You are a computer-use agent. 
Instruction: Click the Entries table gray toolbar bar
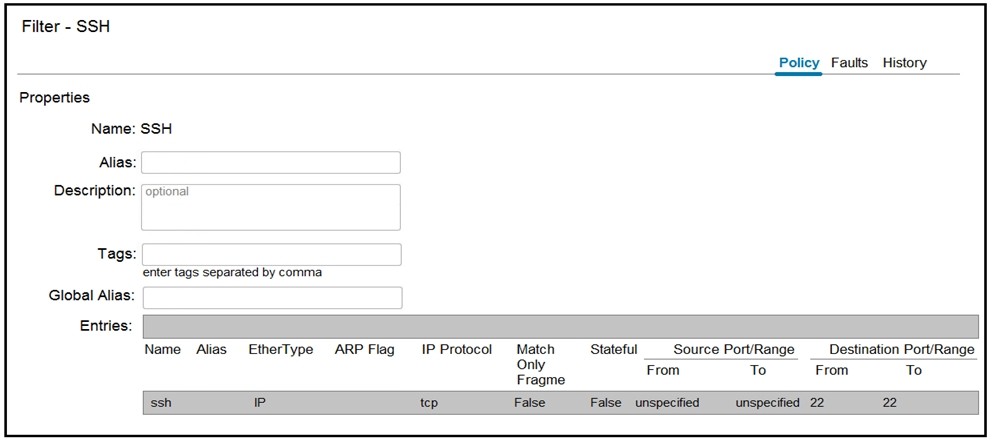coord(561,327)
